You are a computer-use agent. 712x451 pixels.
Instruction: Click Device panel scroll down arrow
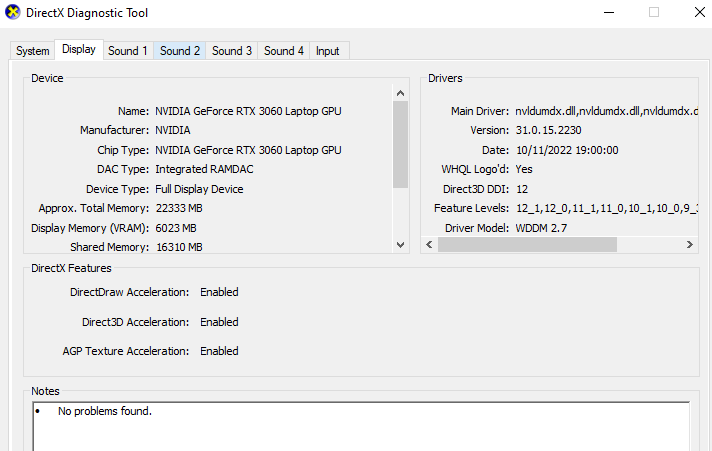400,245
